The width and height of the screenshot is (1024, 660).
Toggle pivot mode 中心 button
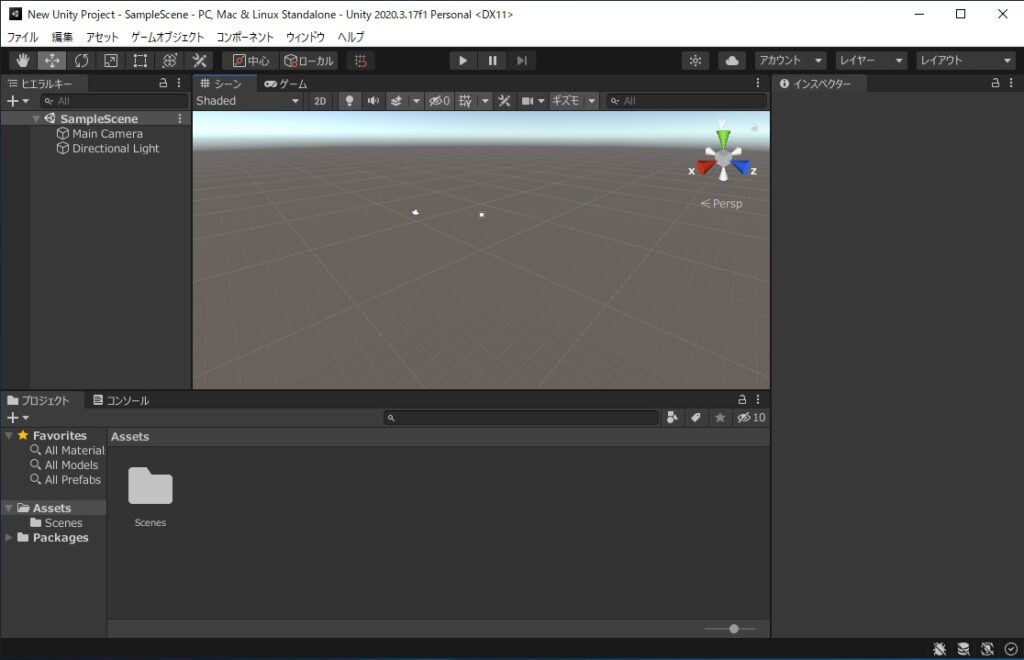(x=251, y=61)
